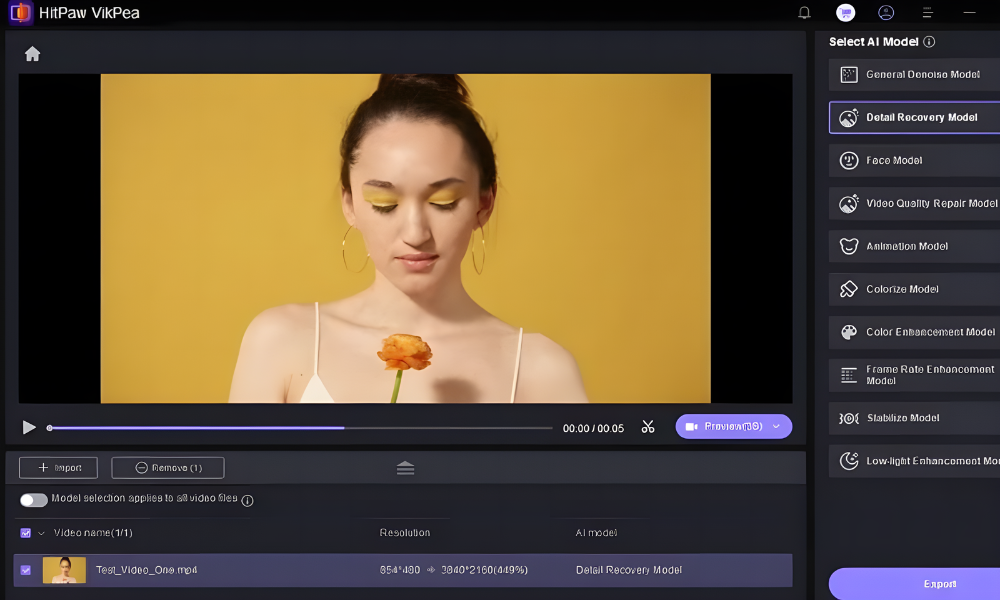1000x600 pixels.
Task: Open the notifications bell
Action: tap(804, 13)
